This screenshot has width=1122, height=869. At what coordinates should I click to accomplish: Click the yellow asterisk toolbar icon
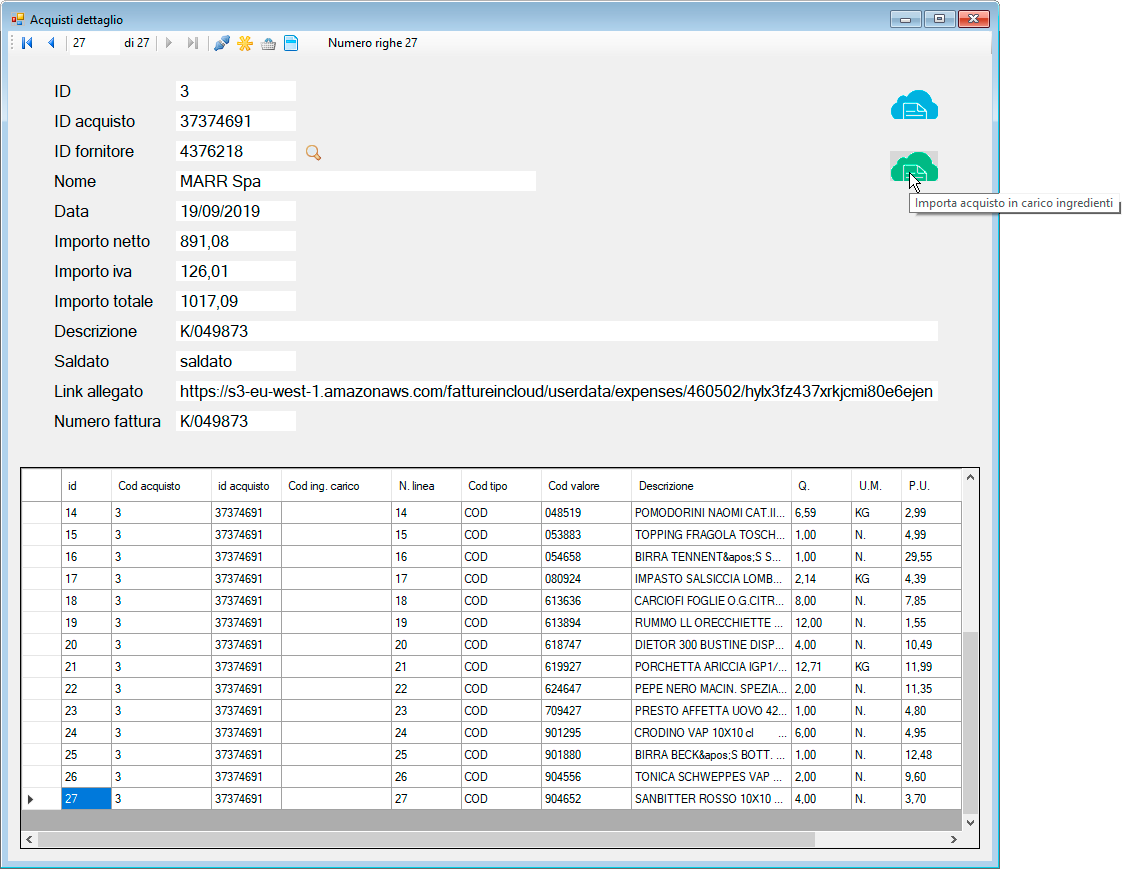[x=245, y=44]
